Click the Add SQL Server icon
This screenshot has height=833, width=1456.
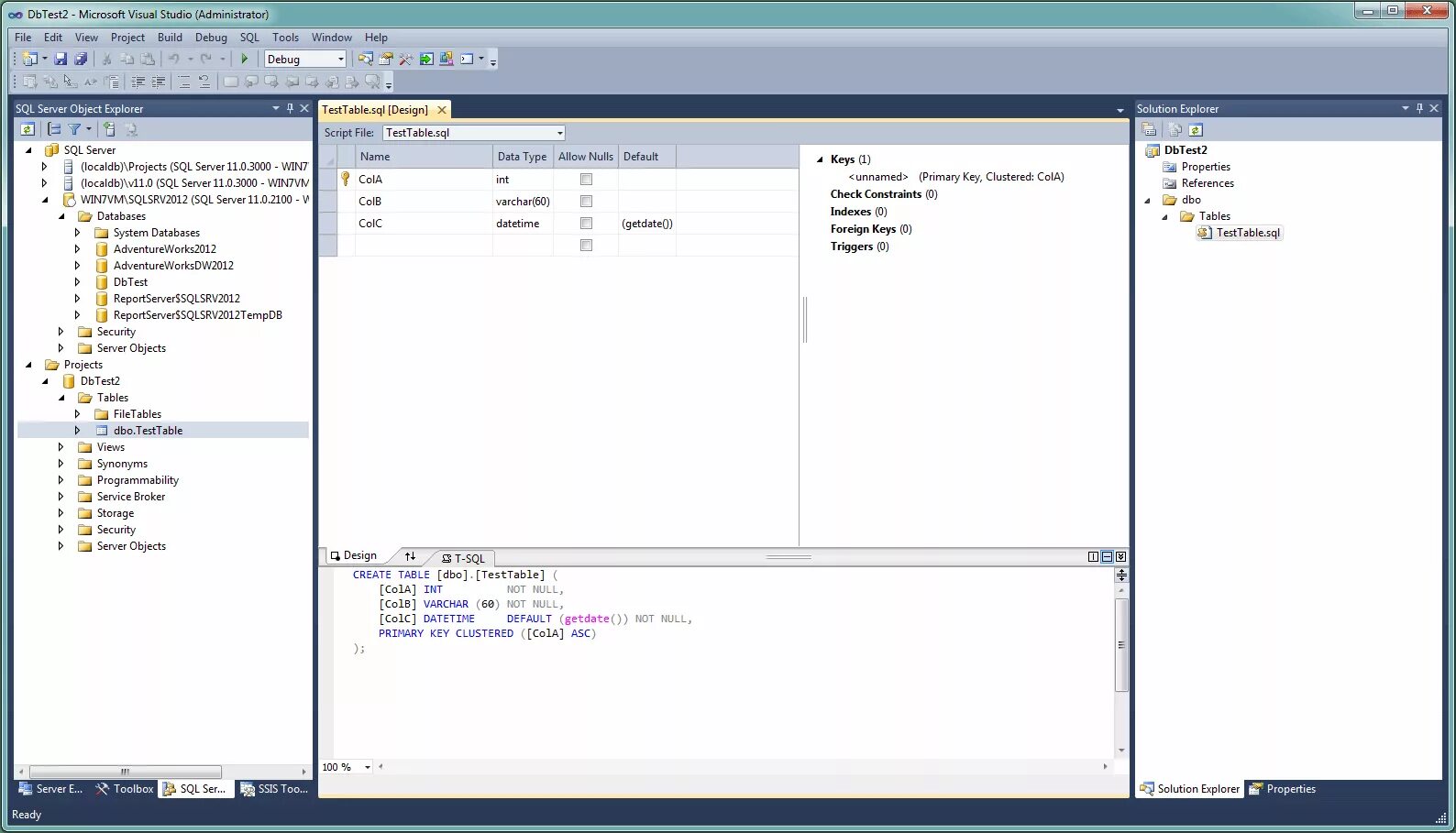pos(109,130)
